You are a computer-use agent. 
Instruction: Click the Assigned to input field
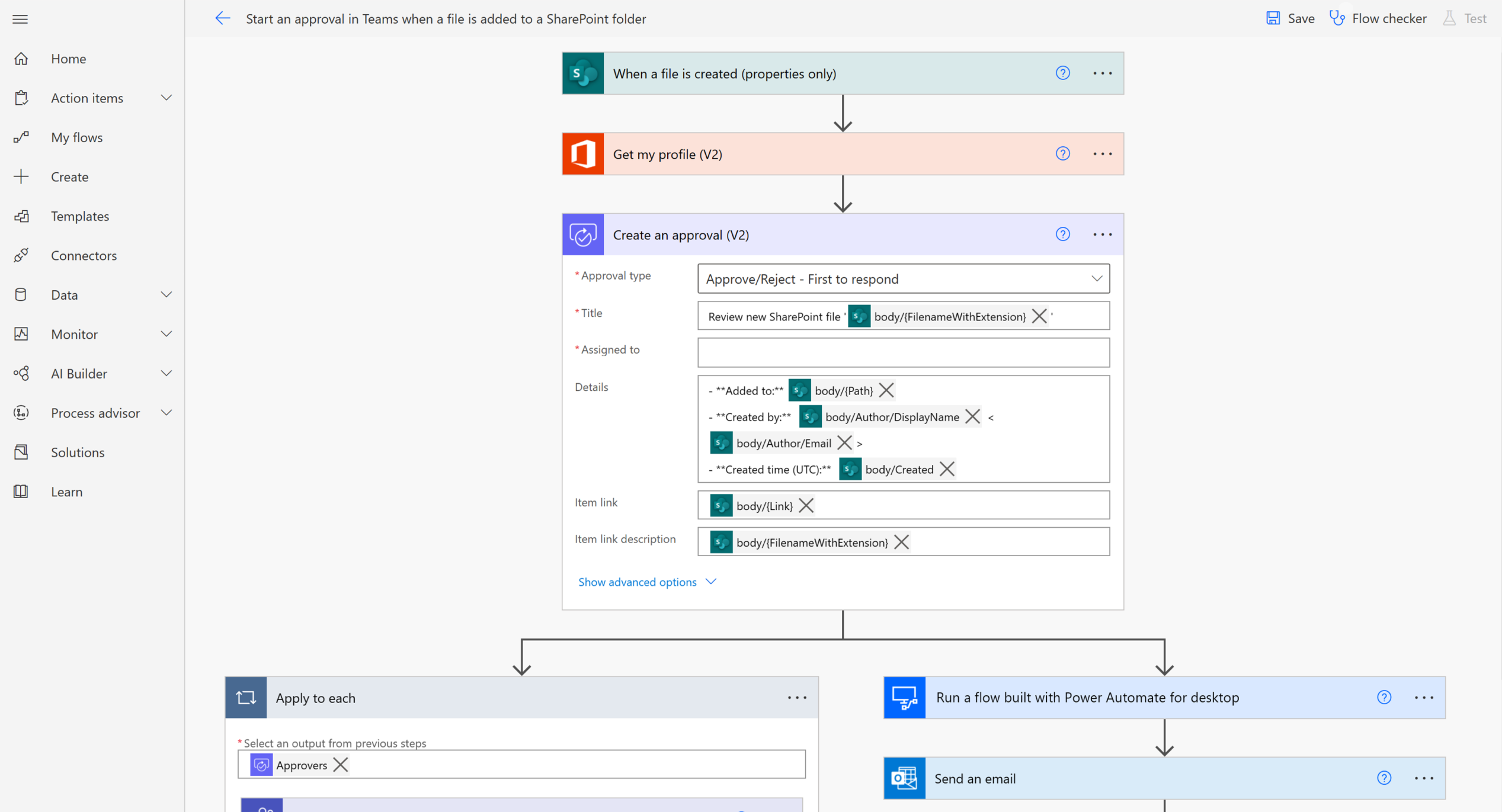904,352
